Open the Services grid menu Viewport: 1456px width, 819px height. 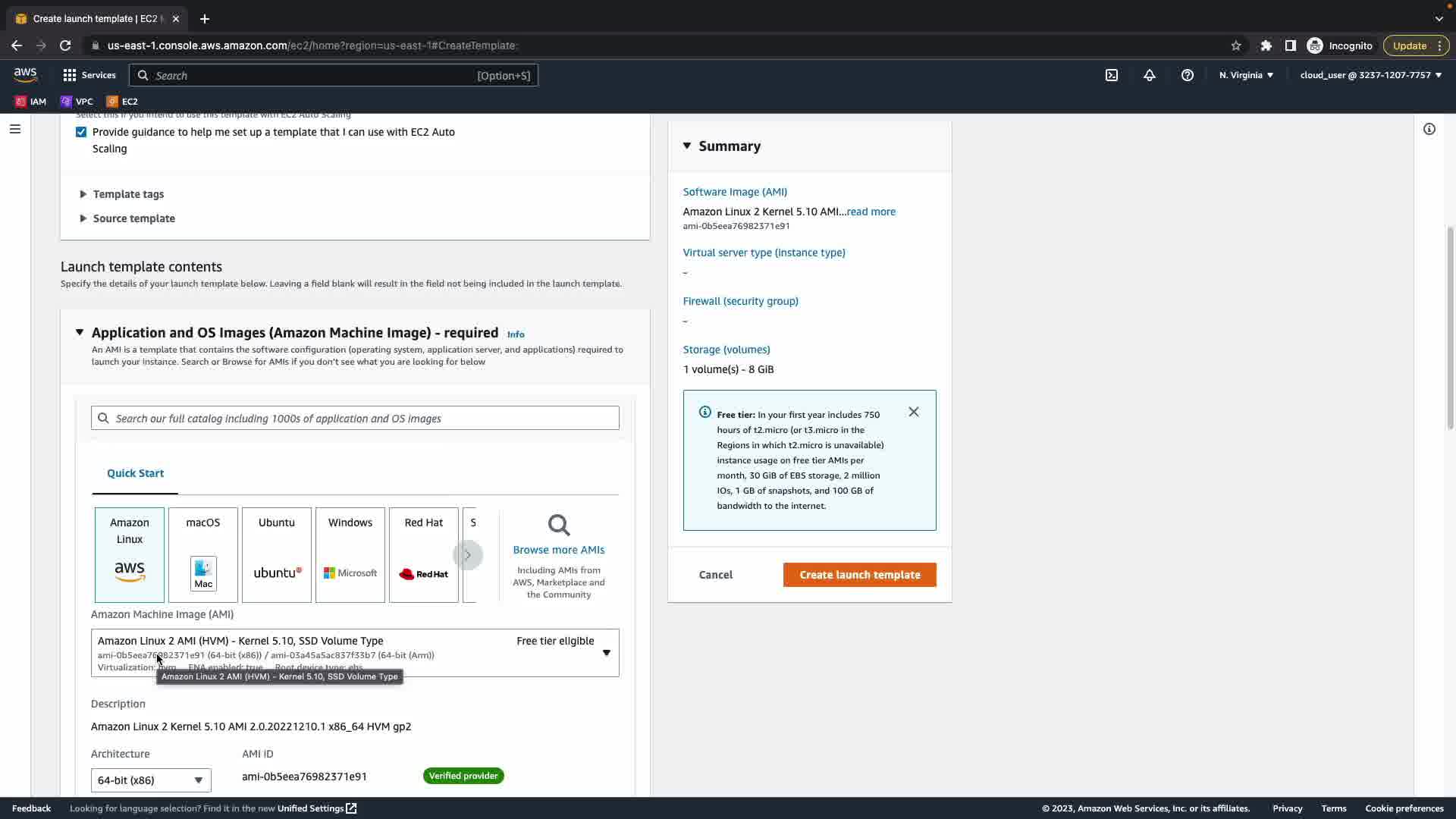point(89,75)
